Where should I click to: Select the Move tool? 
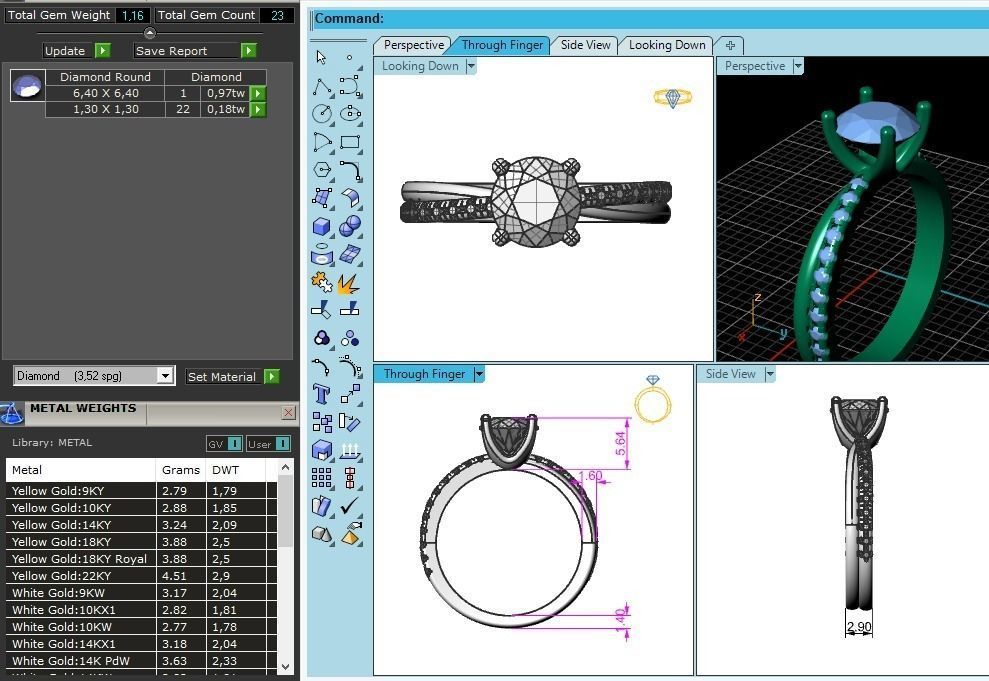tap(350, 394)
